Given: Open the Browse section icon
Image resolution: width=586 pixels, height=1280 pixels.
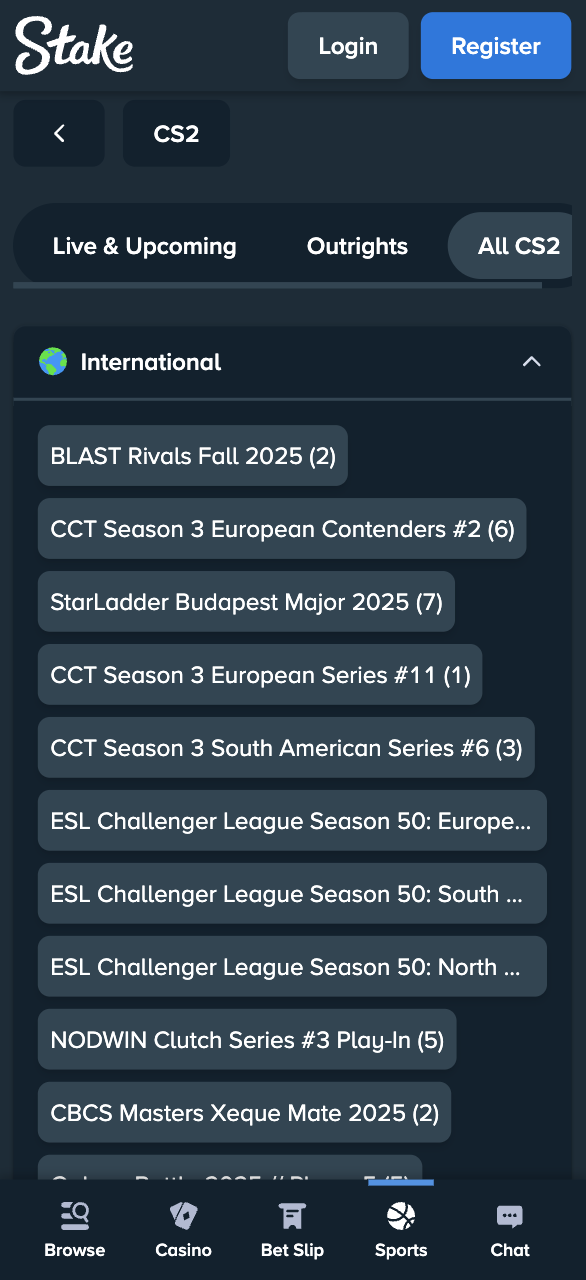Looking at the screenshot, I should pos(75,1215).
